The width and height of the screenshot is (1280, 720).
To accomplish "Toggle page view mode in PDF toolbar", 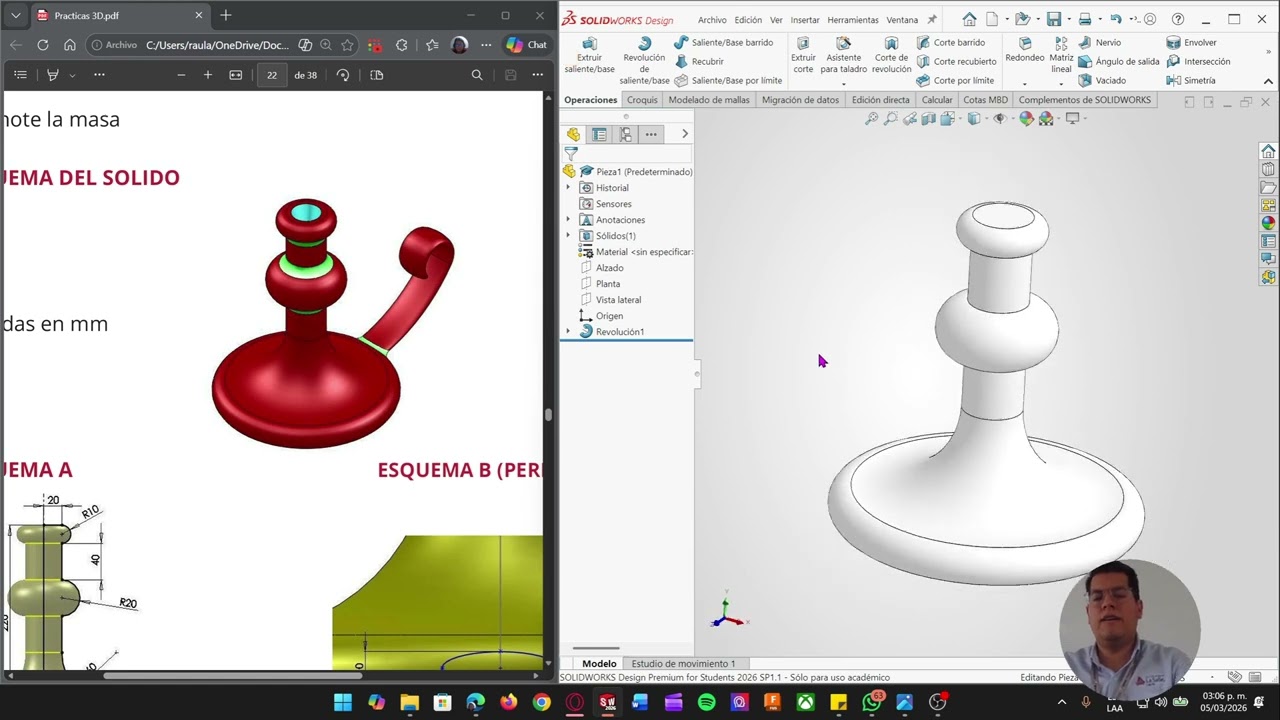I will (x=376, y=75).
